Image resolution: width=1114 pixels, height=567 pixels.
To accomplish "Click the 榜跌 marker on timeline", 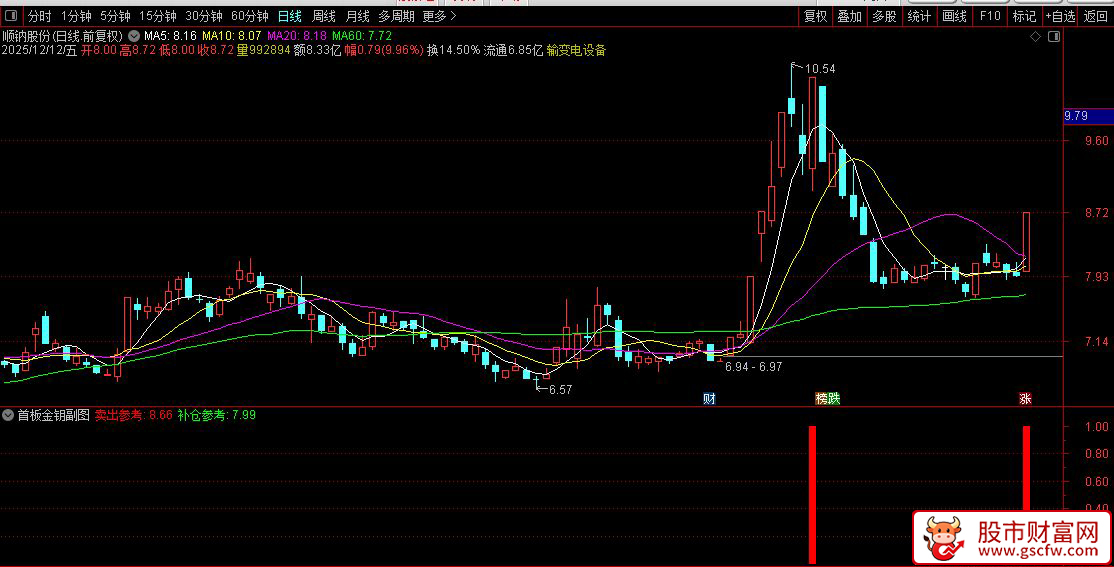I will [828, 399].
